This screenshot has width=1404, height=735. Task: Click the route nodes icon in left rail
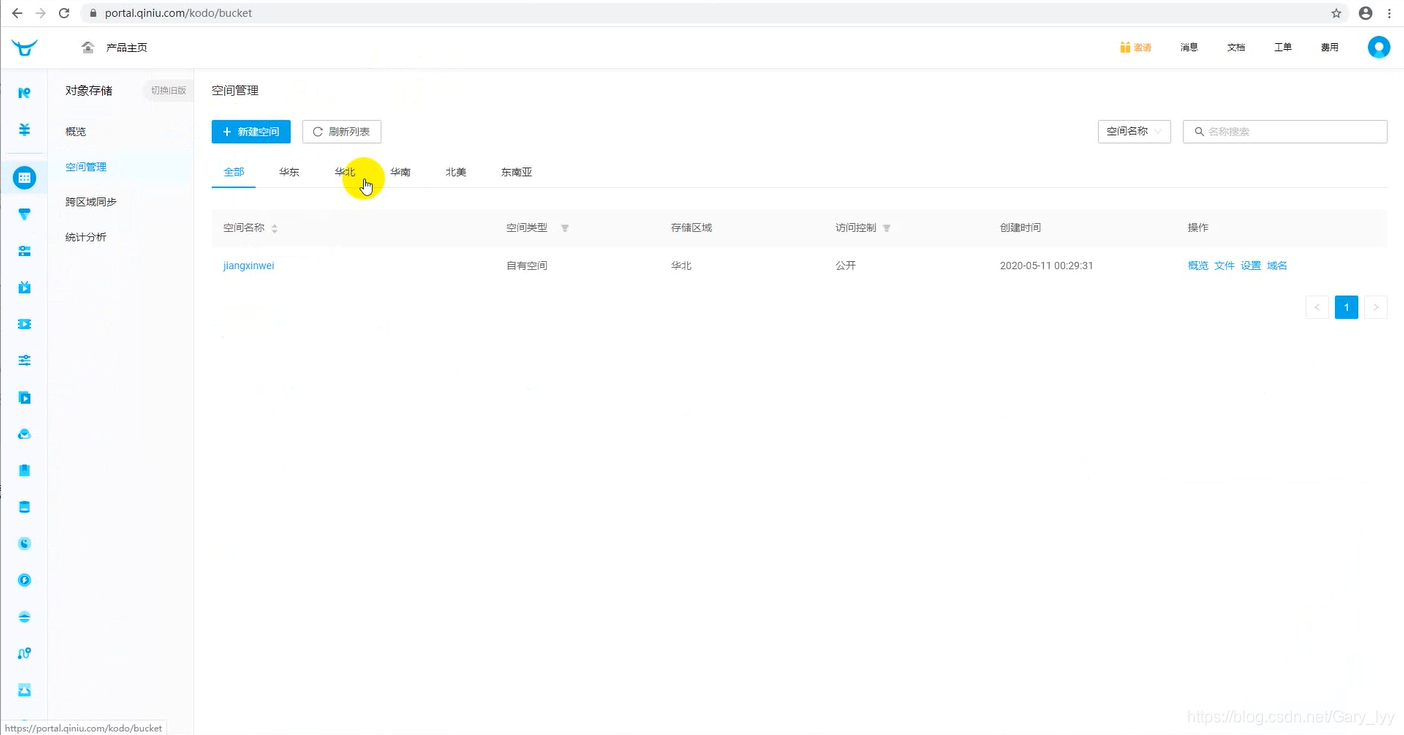25,653
